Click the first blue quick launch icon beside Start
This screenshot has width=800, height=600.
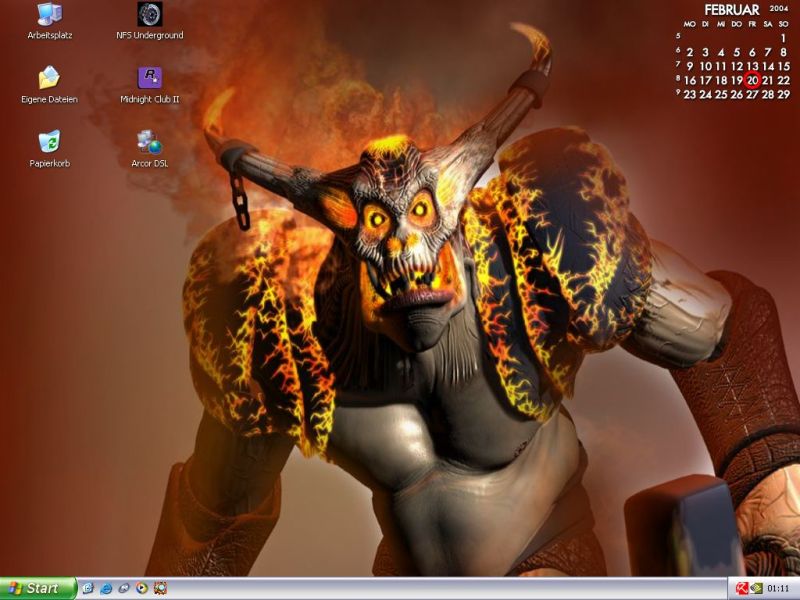pos(88,589)
